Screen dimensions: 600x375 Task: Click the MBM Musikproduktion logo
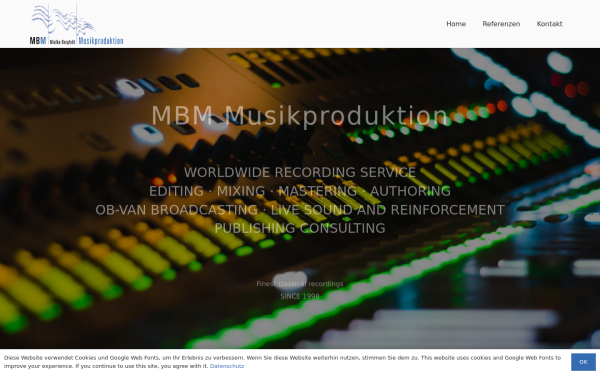click(77, 24)
